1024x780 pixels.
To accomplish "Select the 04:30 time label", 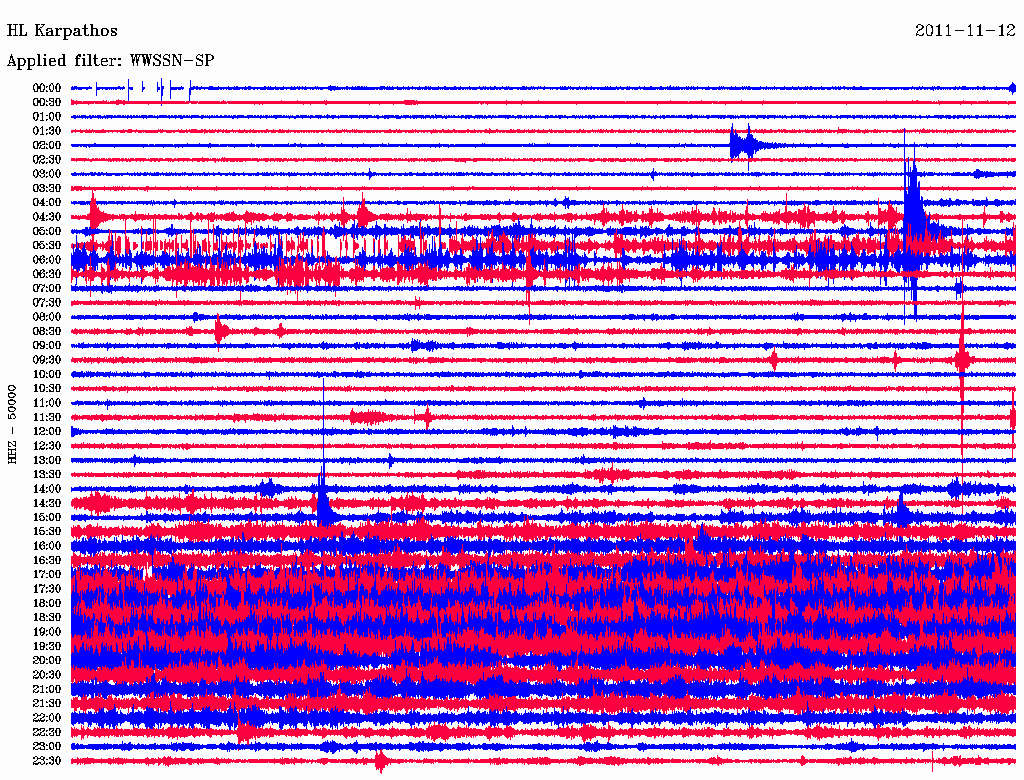I will (x=47, y=217).
